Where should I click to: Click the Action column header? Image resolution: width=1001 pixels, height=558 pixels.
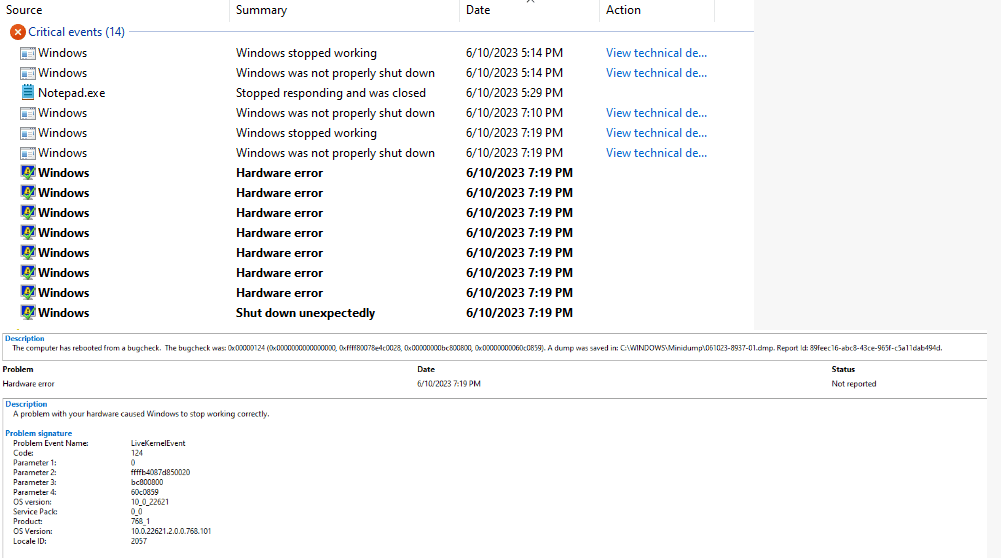(623, 10)
